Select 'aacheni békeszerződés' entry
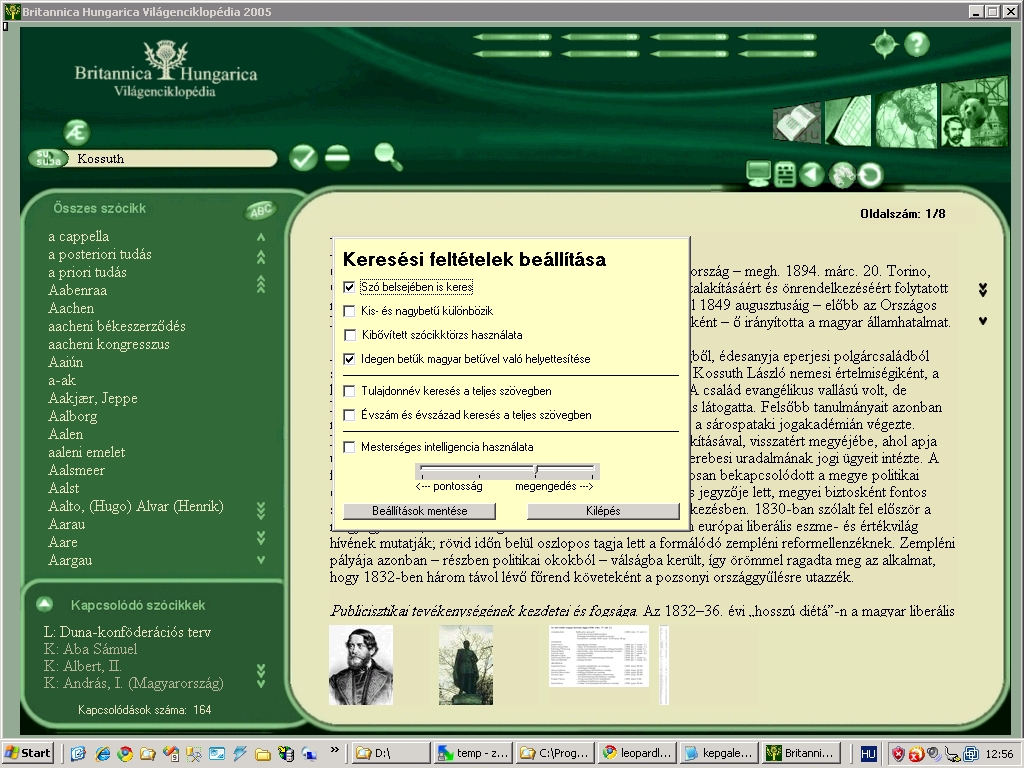 pos(117,326)
